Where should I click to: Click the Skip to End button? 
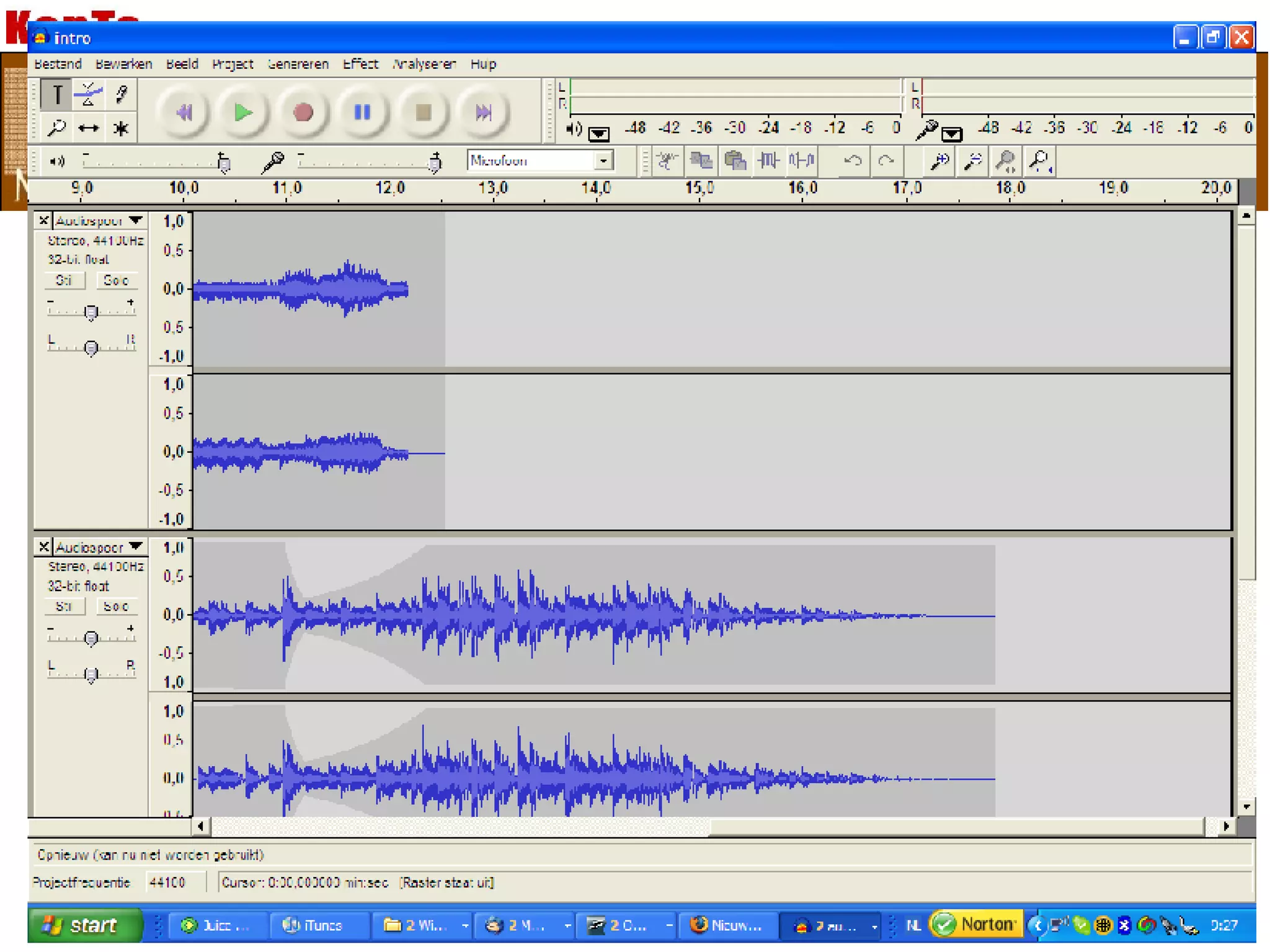point(484,112)
